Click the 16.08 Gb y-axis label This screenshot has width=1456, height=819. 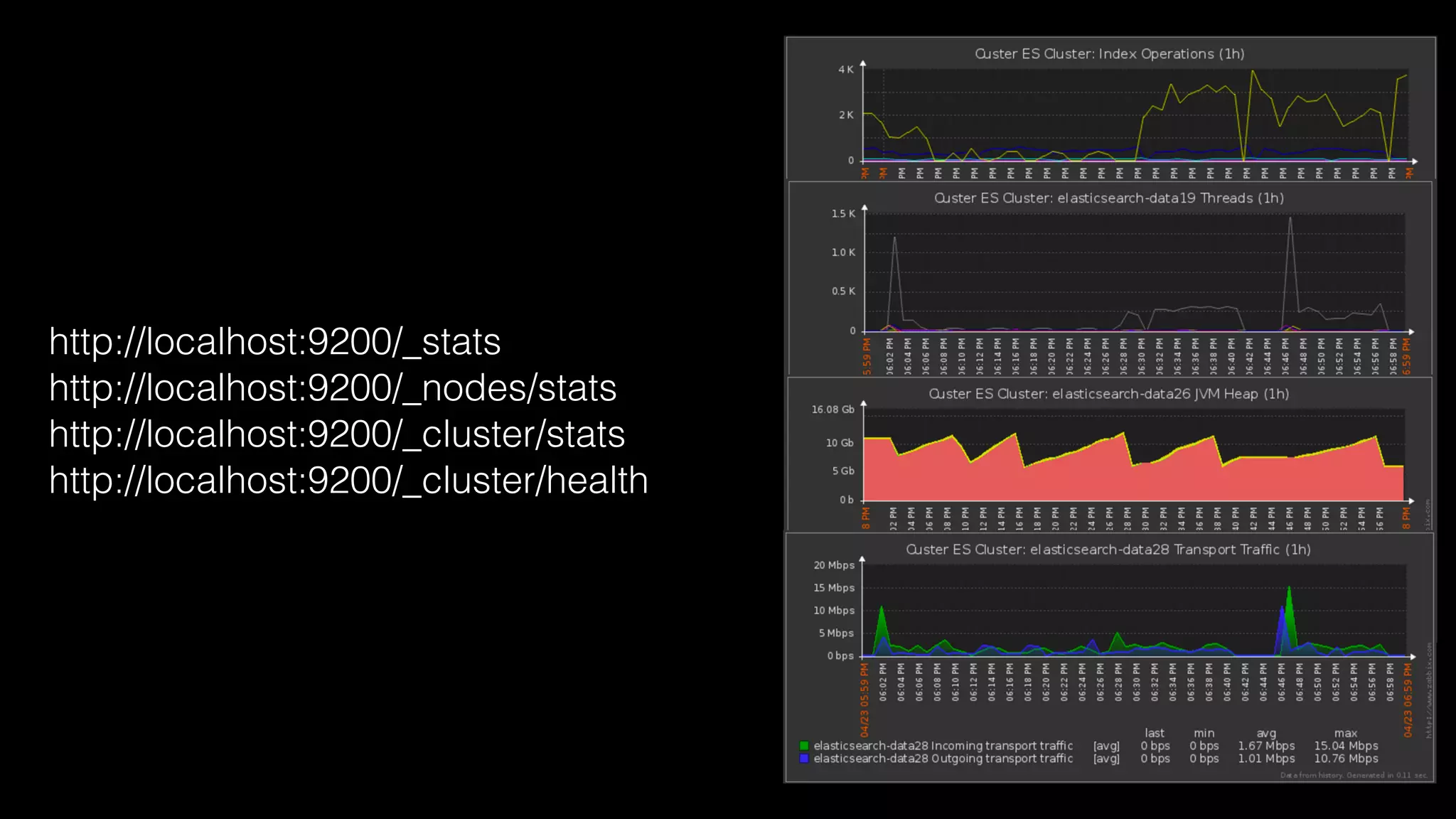point(833,409)
